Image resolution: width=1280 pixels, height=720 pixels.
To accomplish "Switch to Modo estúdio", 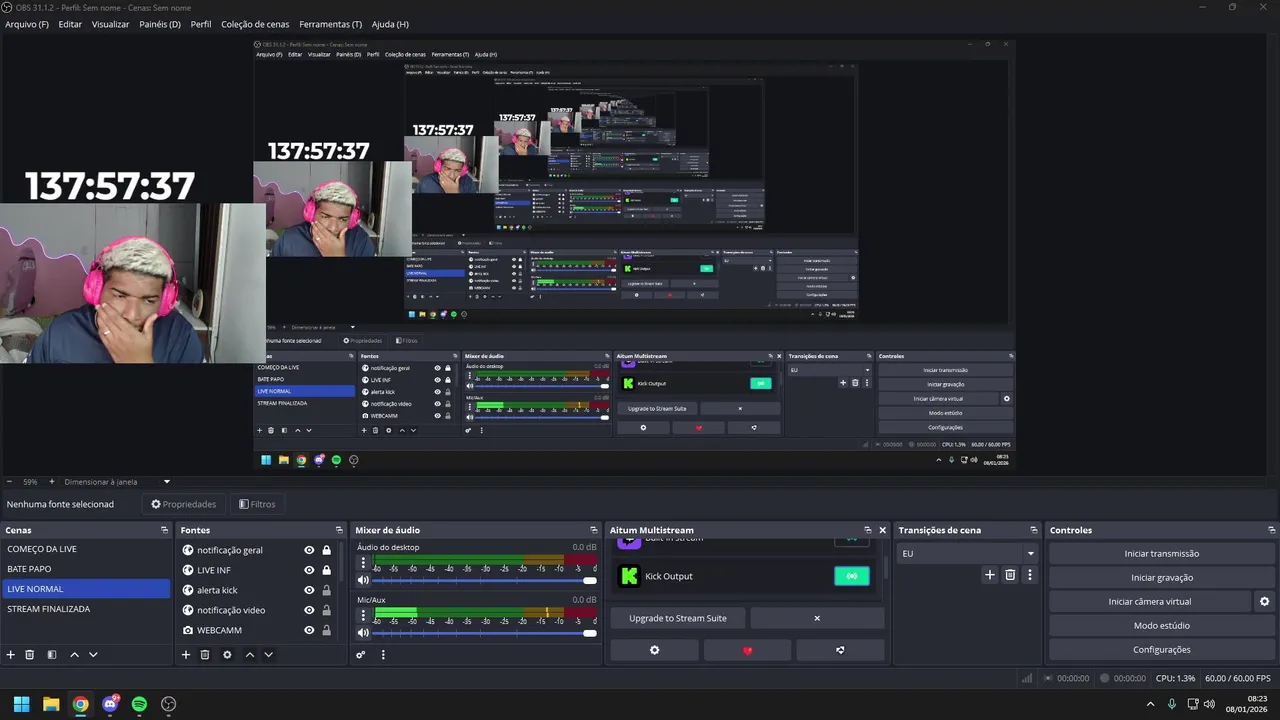I will point(1162,626).
